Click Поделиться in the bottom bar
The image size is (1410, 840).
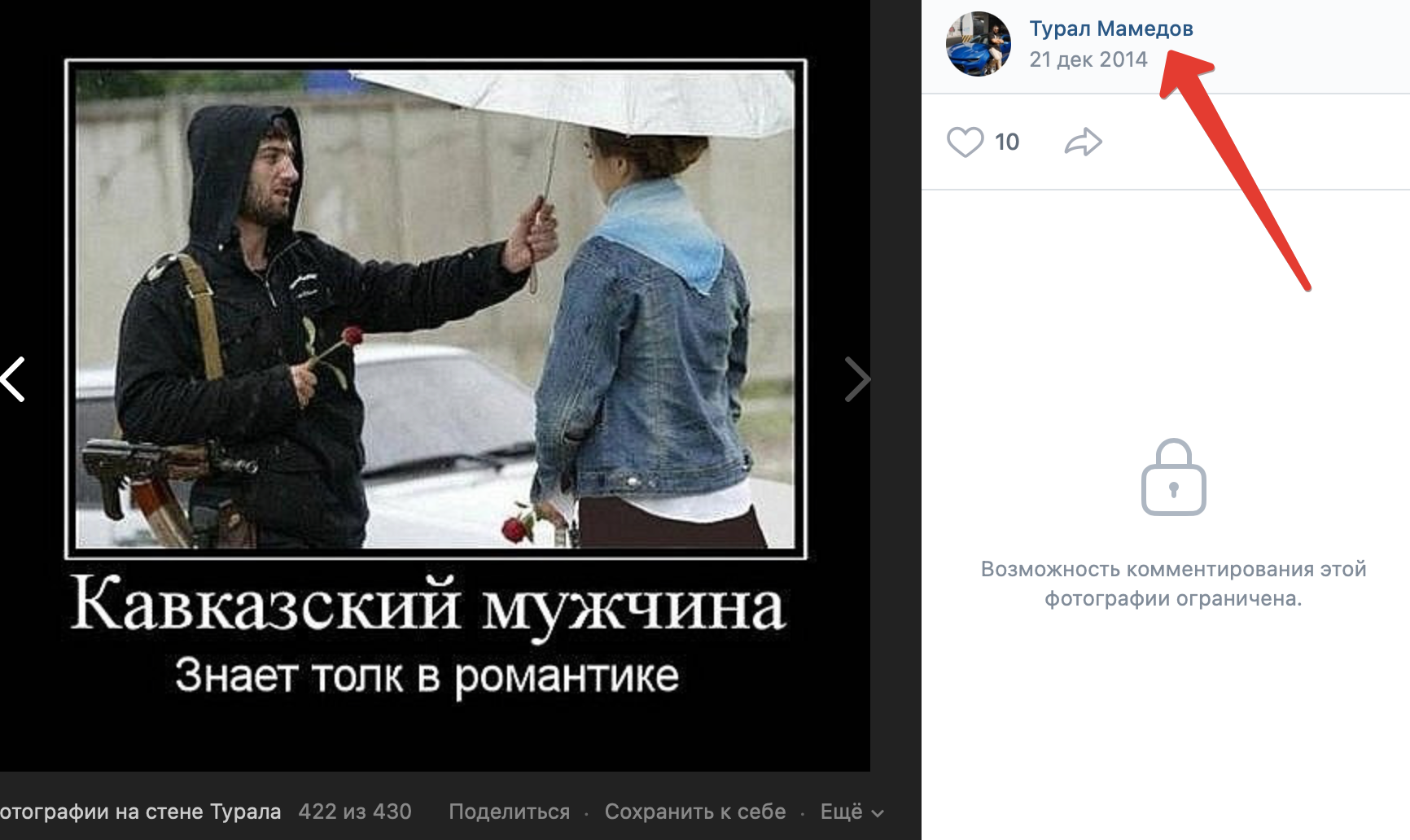point(510,812)
